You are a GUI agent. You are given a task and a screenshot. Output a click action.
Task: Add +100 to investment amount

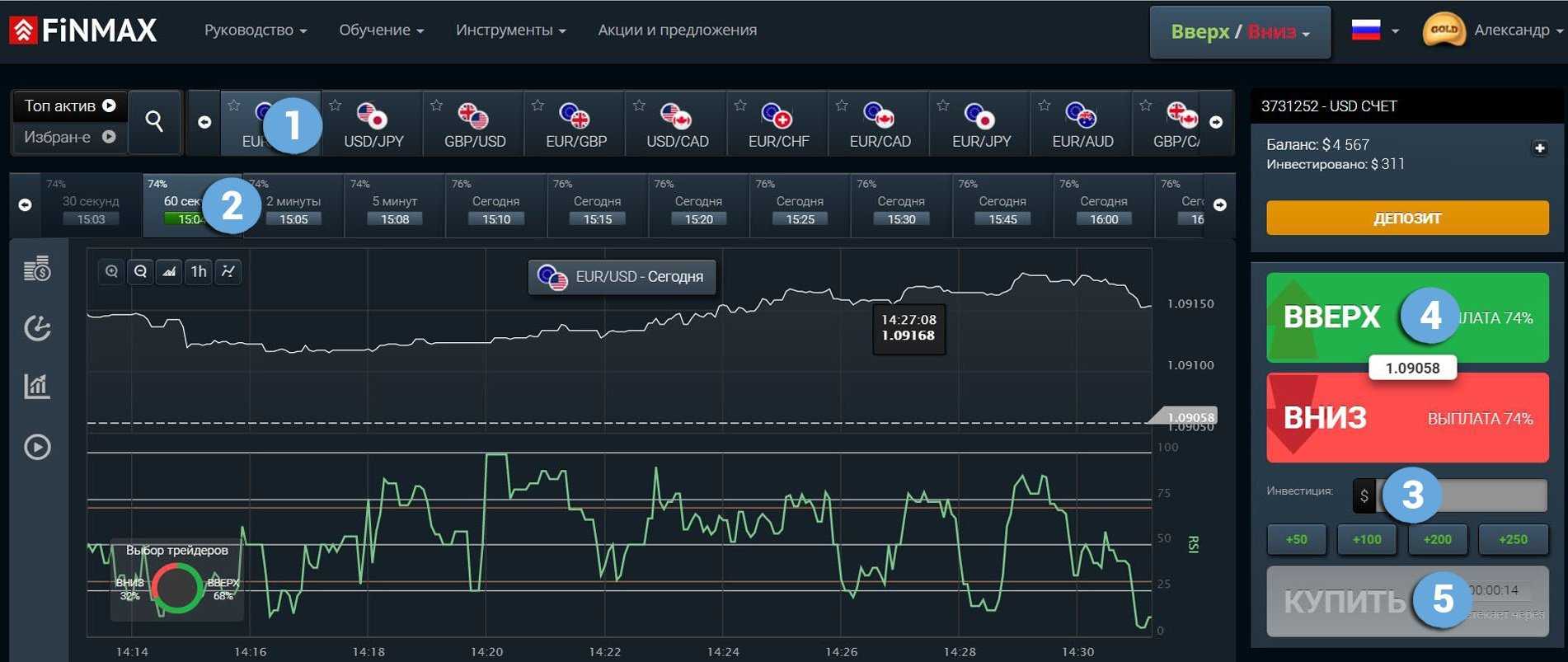click(x=1366, y=539)
